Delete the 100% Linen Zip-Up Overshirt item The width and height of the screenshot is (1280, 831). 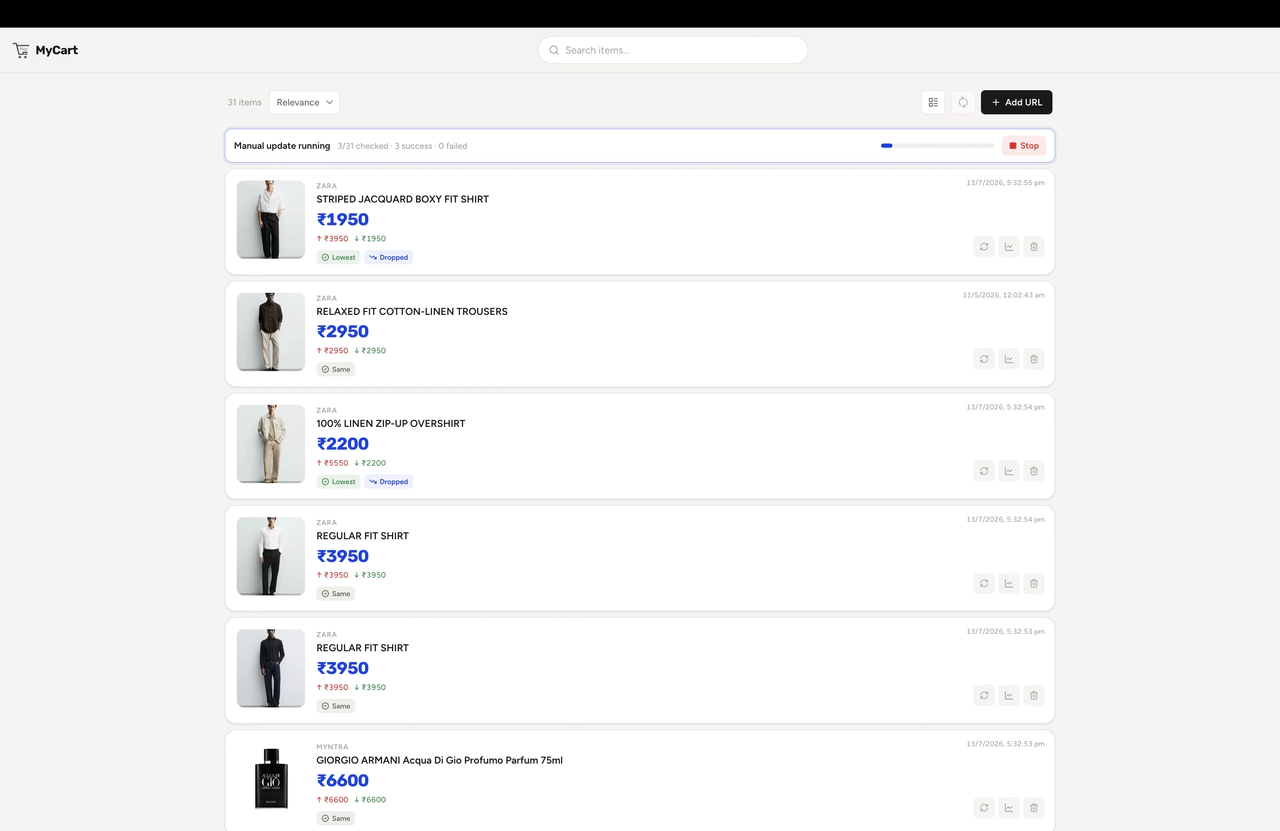[1034, 471]
